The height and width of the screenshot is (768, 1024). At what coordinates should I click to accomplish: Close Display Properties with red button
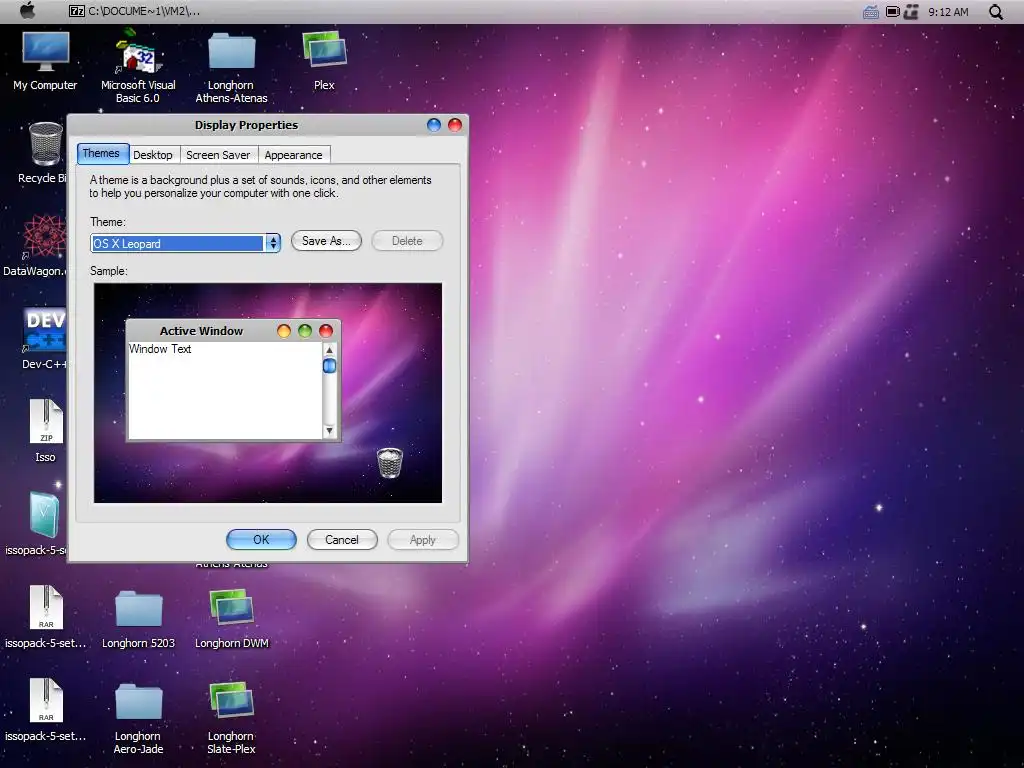455,125
